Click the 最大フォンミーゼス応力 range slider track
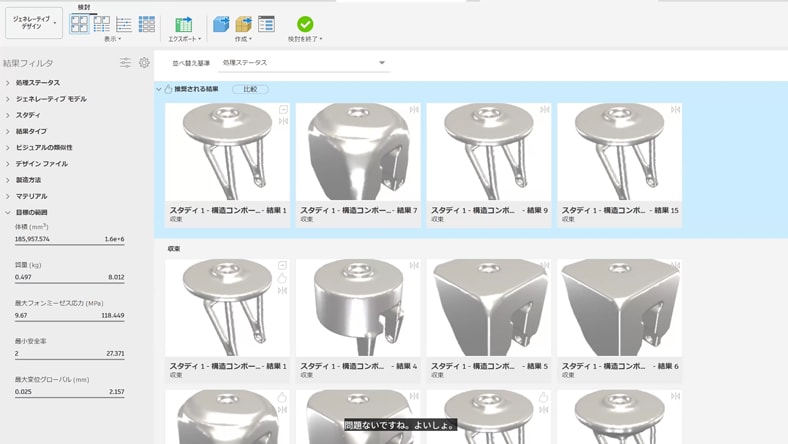The height and width of the screenshot is (444, 788). coord(69,321)
